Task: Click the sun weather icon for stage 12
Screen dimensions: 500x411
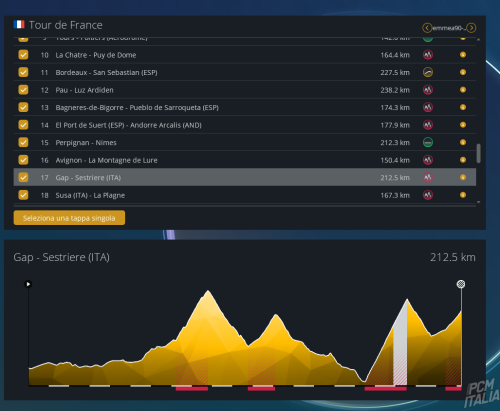Action: tap(463, 90)
